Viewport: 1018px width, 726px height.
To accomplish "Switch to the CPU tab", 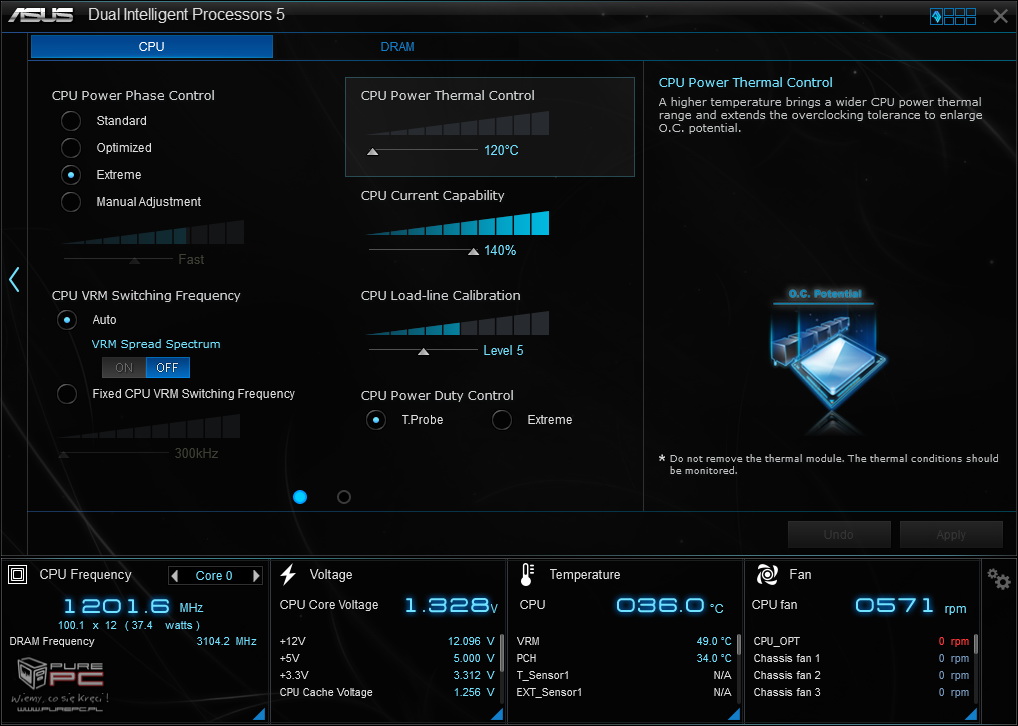I will [152, 47].
